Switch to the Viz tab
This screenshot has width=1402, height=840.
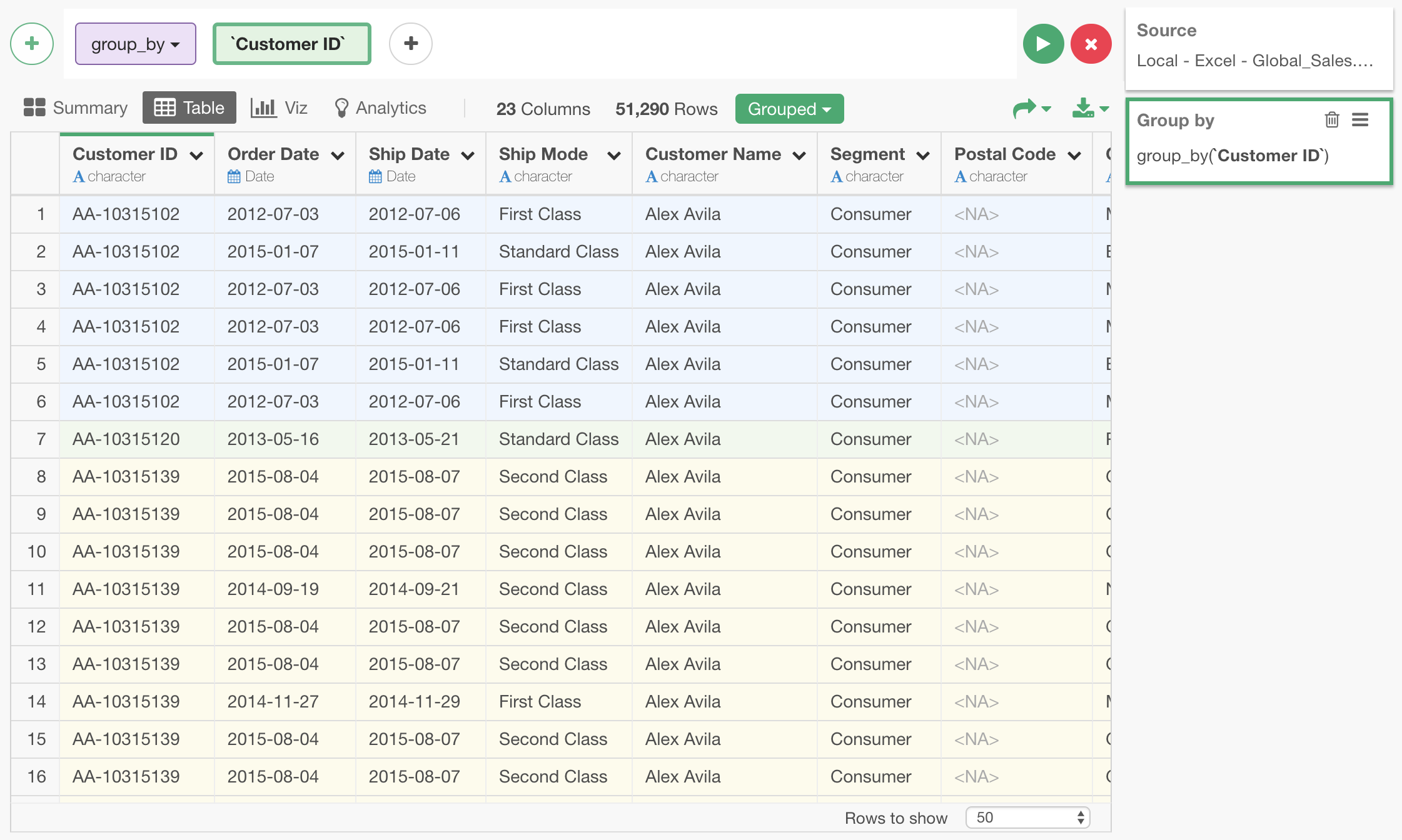click(x=279, y=107)
